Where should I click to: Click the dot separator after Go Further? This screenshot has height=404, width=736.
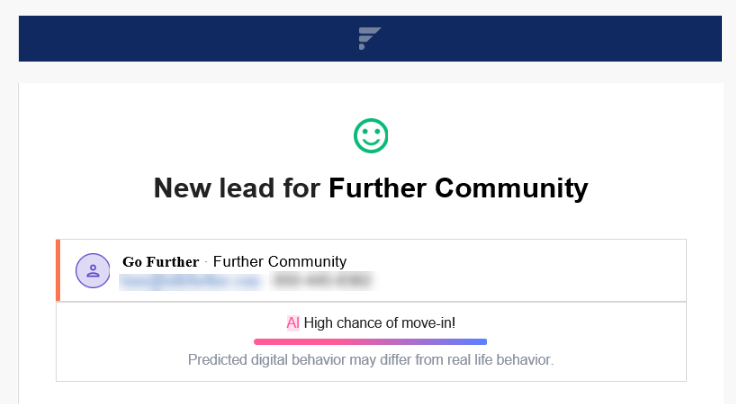click(x=206, y=261)
